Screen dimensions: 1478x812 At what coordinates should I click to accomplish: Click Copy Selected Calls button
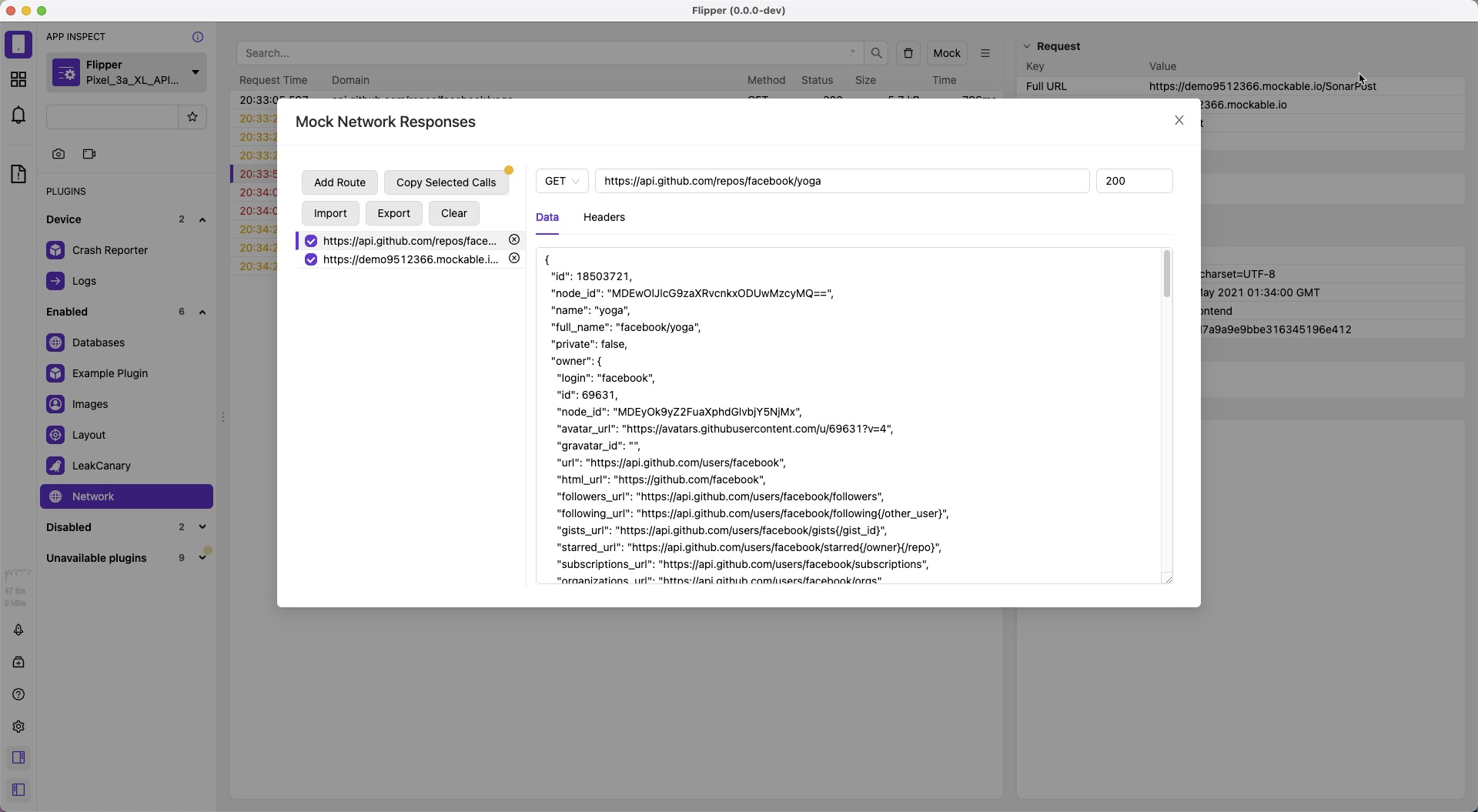pos(446,182)
